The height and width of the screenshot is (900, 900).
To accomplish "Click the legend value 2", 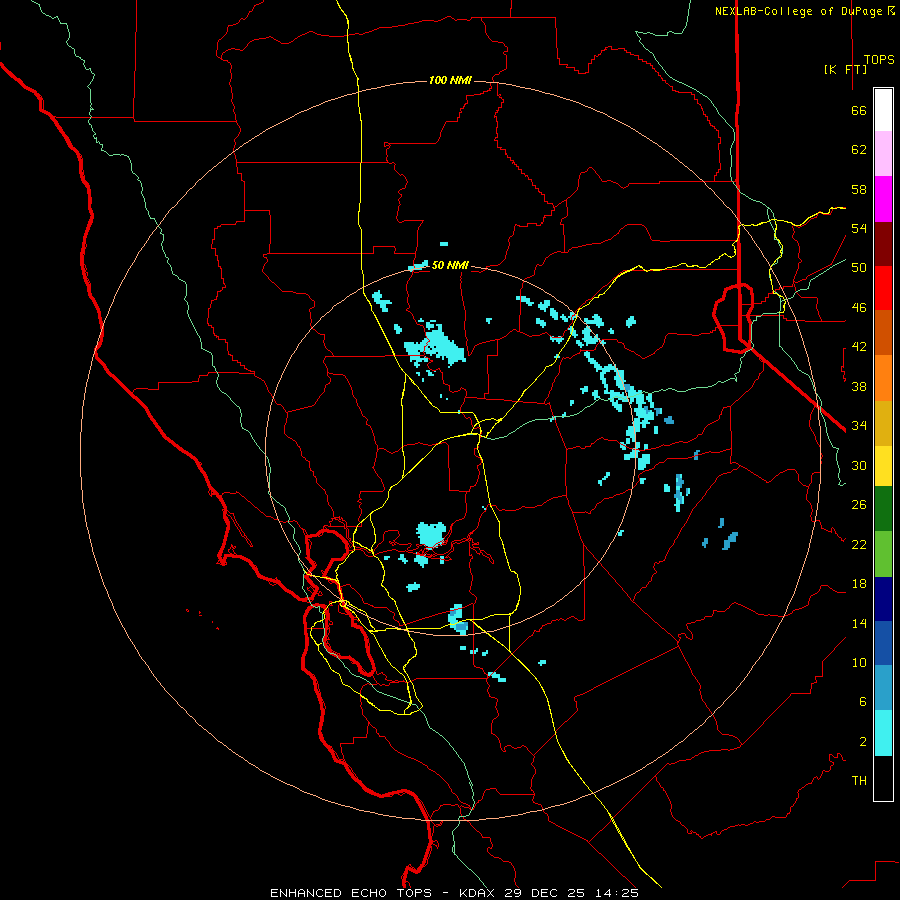I will click(863, 742).
